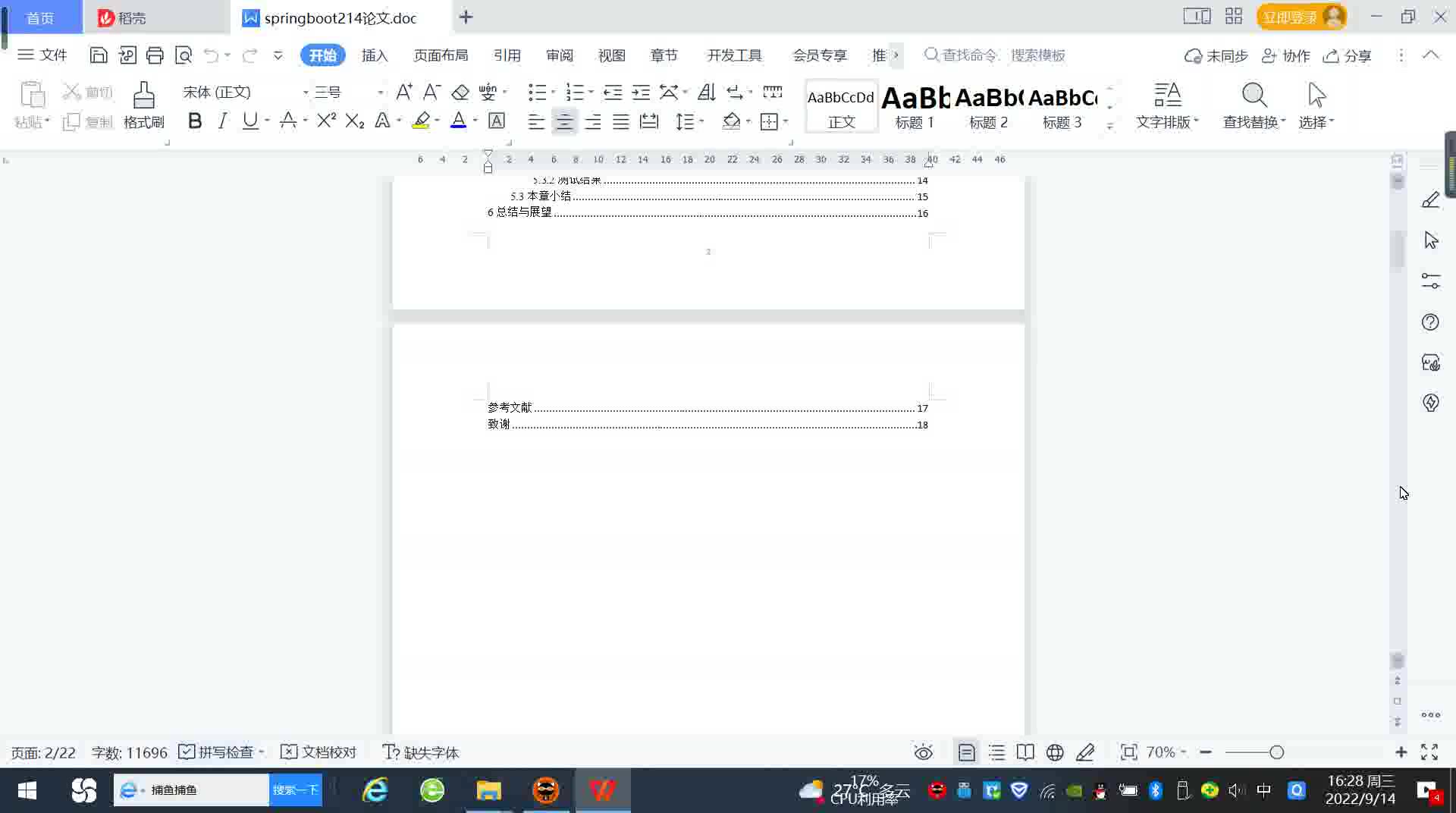Viewport: 1456px width, 813px height.
Task: Open the 文件 menu
Action: tap(42, 55)
